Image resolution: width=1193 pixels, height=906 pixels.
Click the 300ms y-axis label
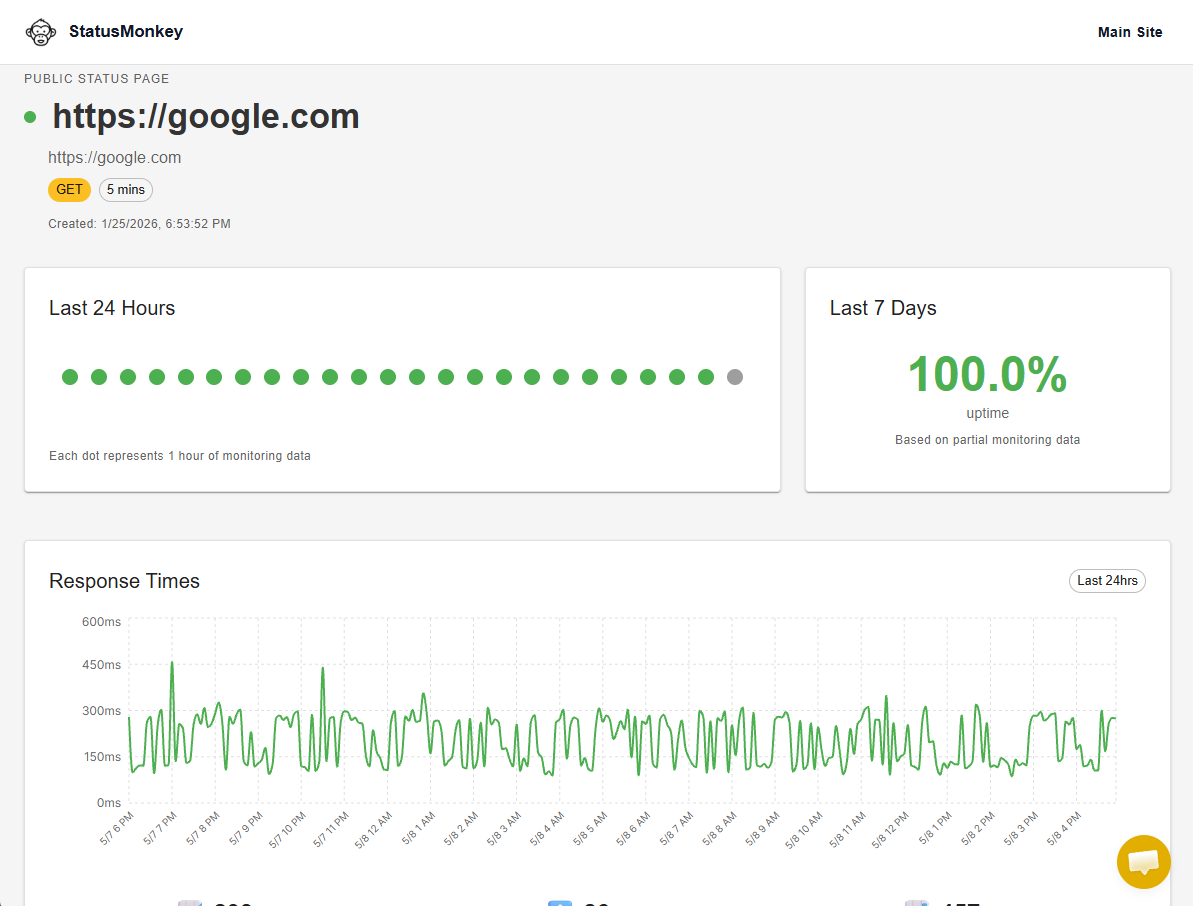[101, 710]
